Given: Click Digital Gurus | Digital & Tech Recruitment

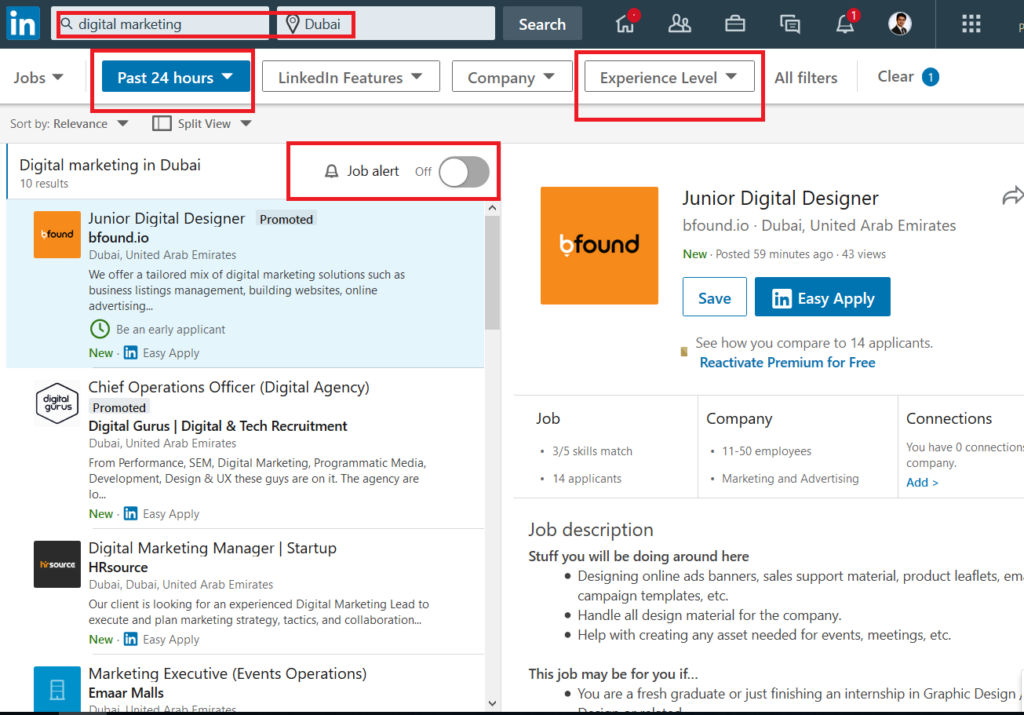Looking at the screenshot, I should [217, 426].
